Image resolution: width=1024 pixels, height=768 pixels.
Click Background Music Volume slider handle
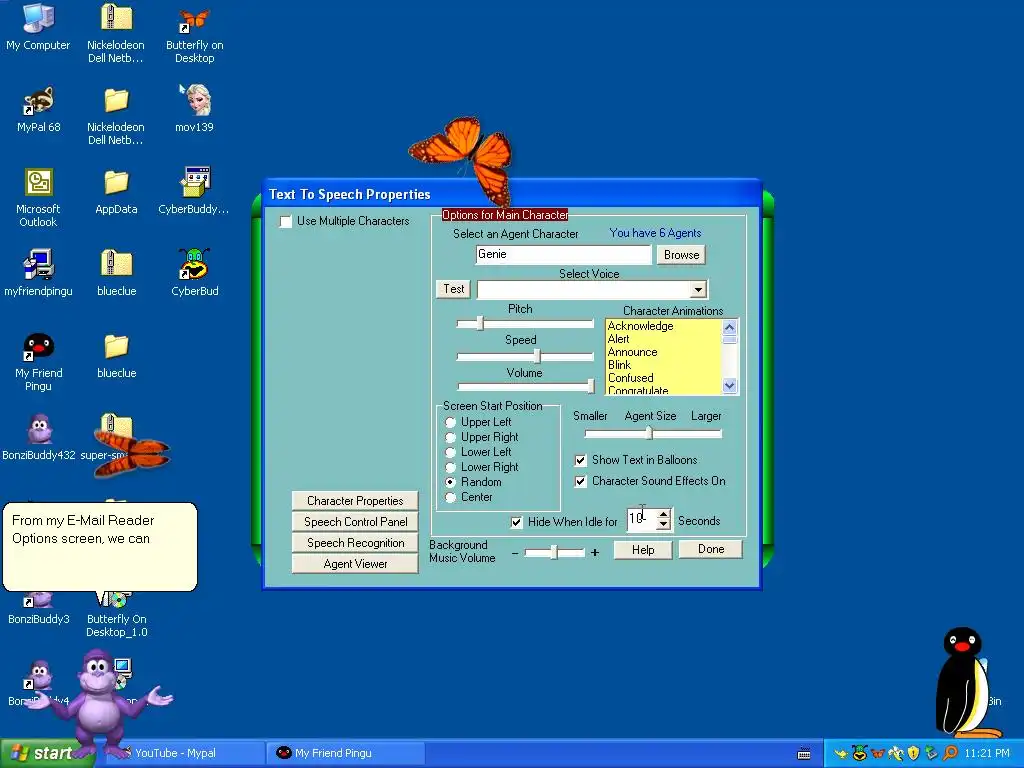click(554, 552)
